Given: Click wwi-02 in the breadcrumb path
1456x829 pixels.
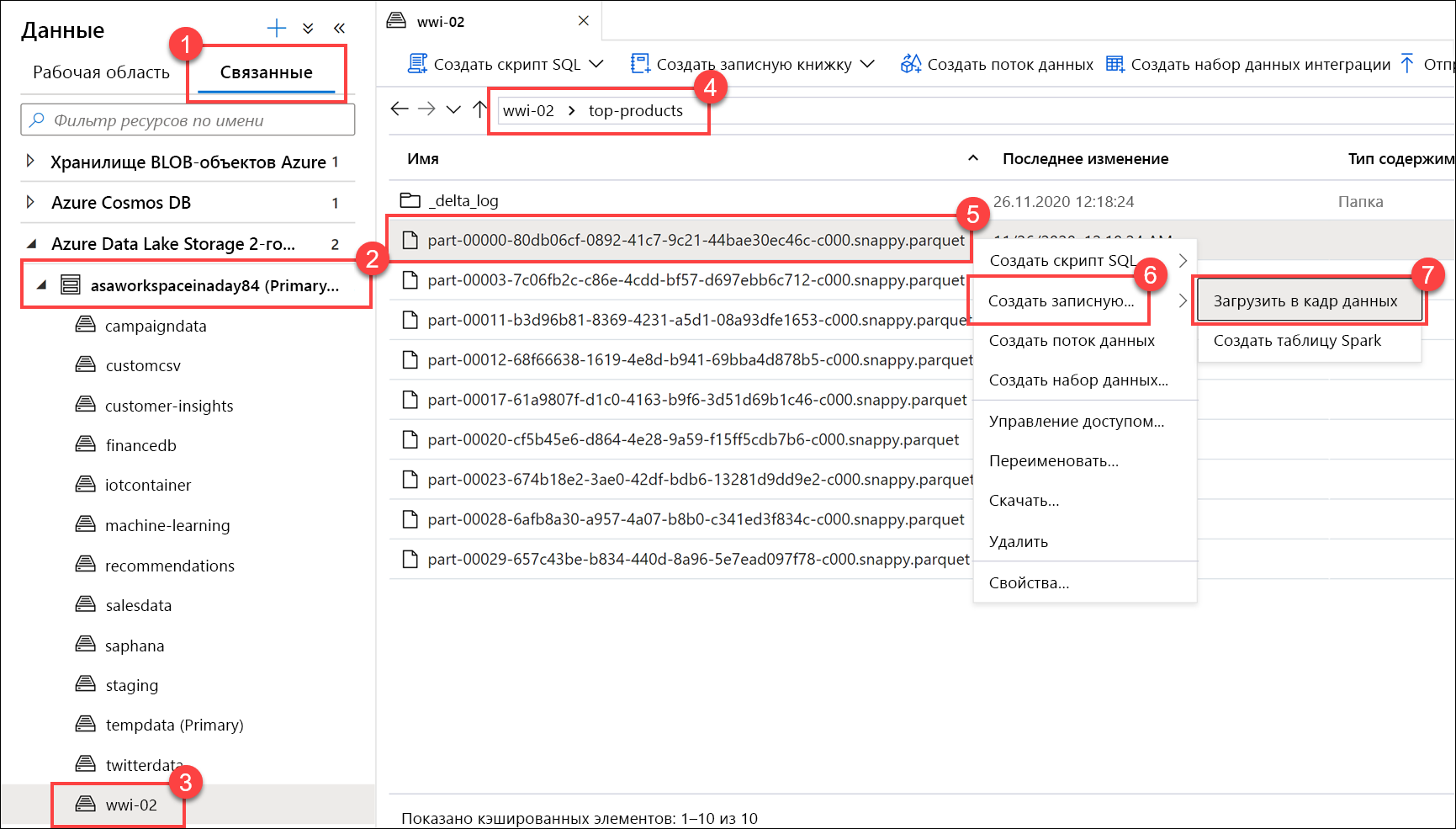Looking at the screenshot, I should click(528, 111).
